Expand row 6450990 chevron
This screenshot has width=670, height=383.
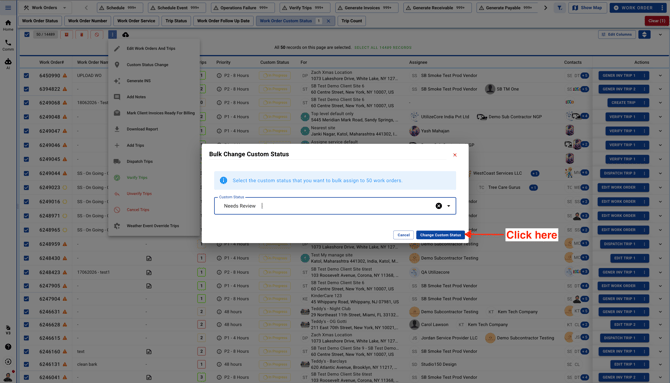(x=660, y=76)
